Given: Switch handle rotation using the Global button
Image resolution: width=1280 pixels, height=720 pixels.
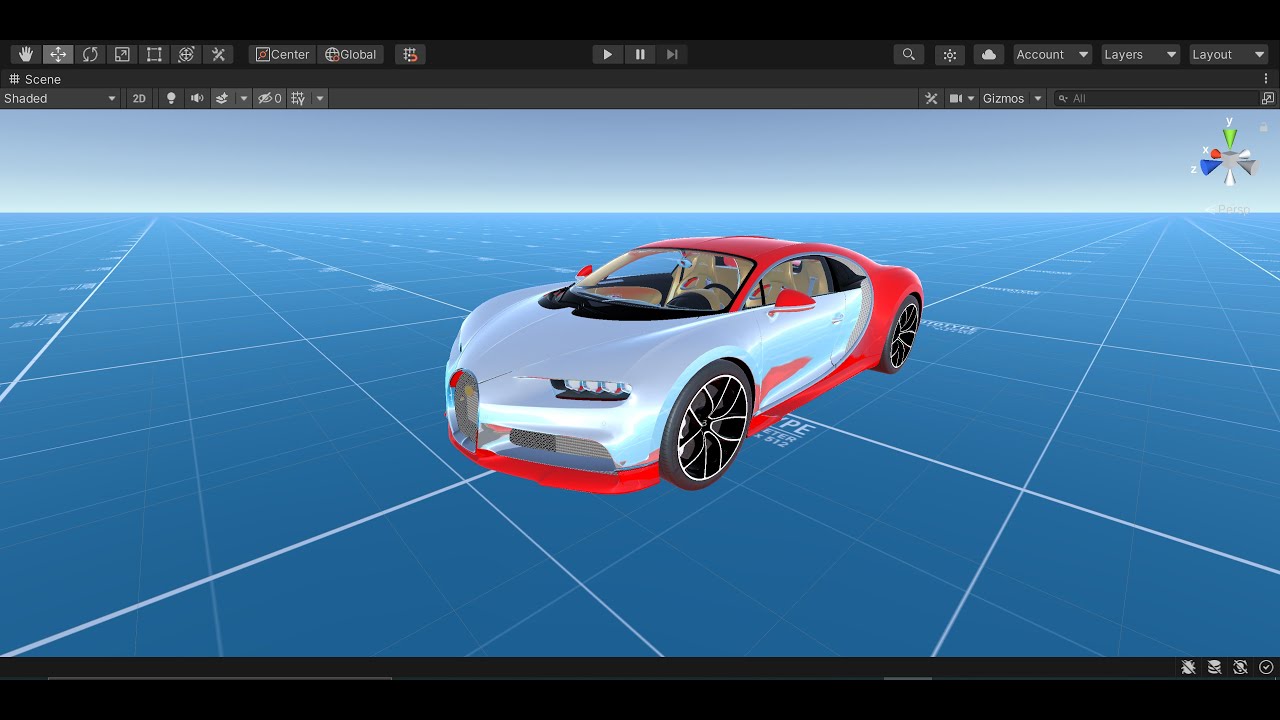Looking at the screenshot, I should (351, 54).
